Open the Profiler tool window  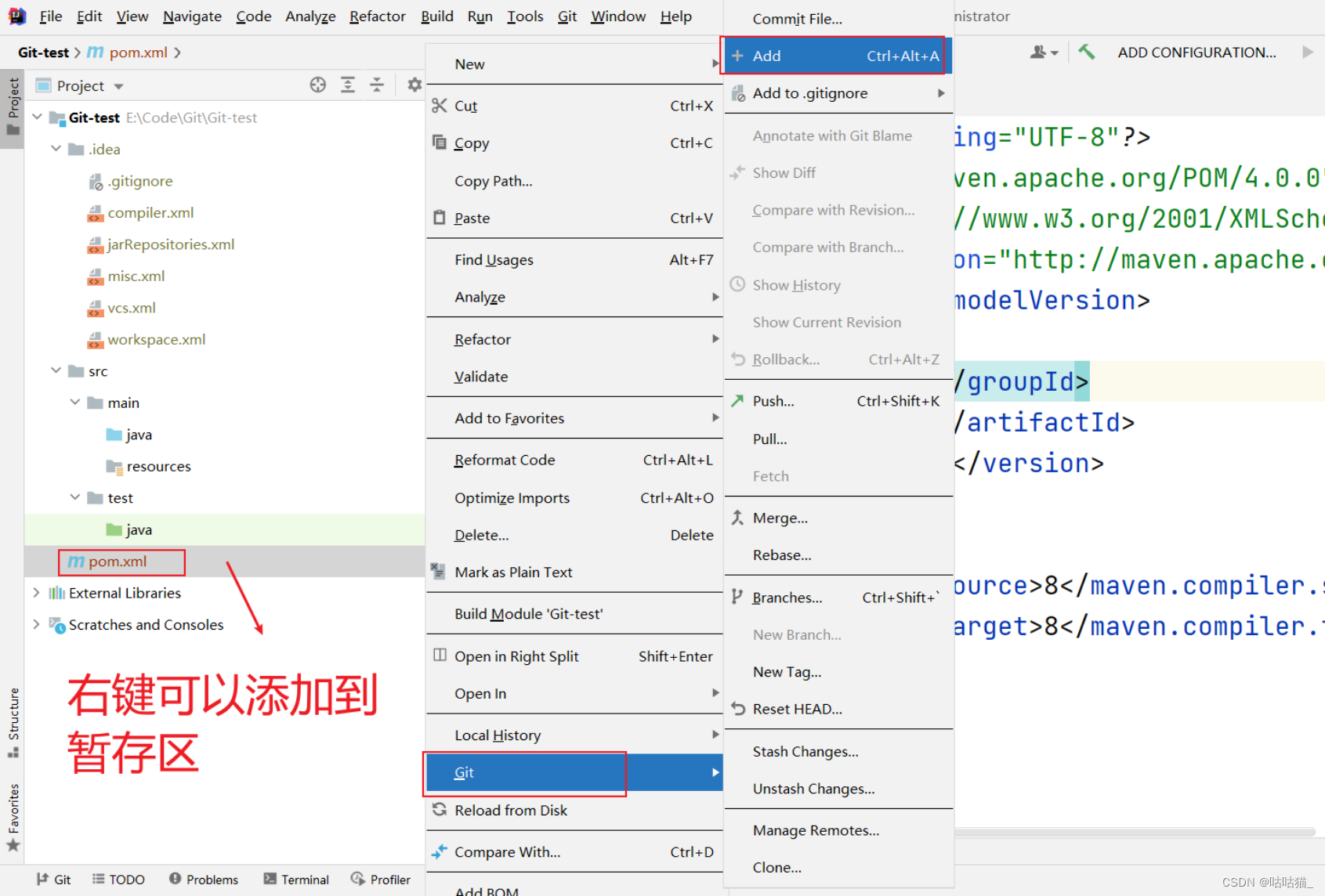coord(382,879)
